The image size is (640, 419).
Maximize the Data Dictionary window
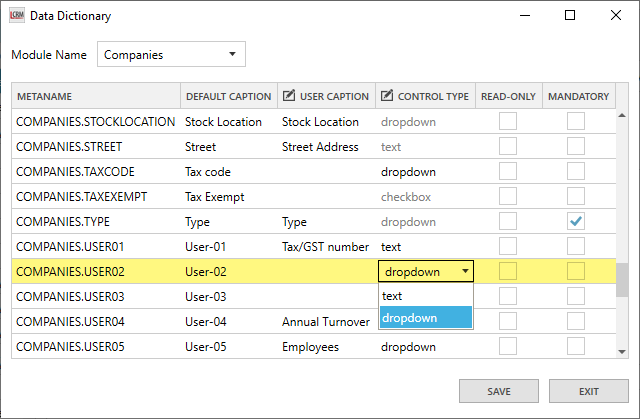(570, 16)
